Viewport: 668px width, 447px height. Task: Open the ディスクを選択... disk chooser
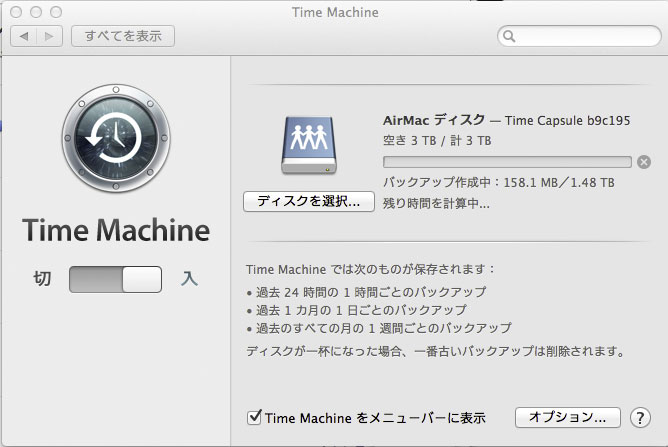(x=309, y=201)
